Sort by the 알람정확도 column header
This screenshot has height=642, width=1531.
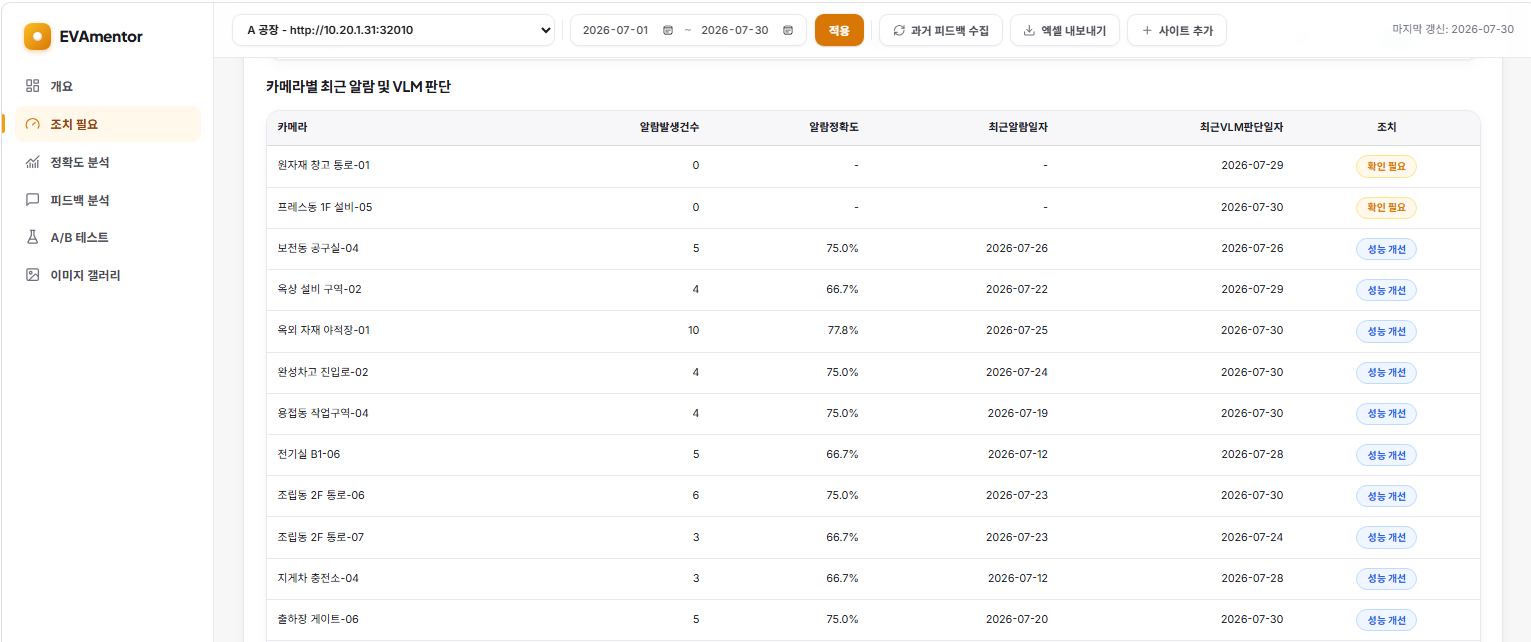point(833,128)
